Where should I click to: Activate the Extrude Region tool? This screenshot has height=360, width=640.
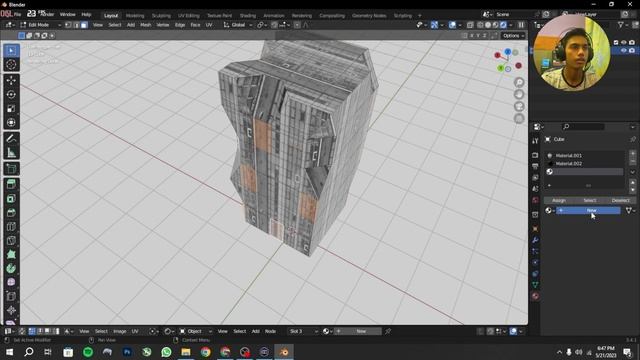coord(11,184)
